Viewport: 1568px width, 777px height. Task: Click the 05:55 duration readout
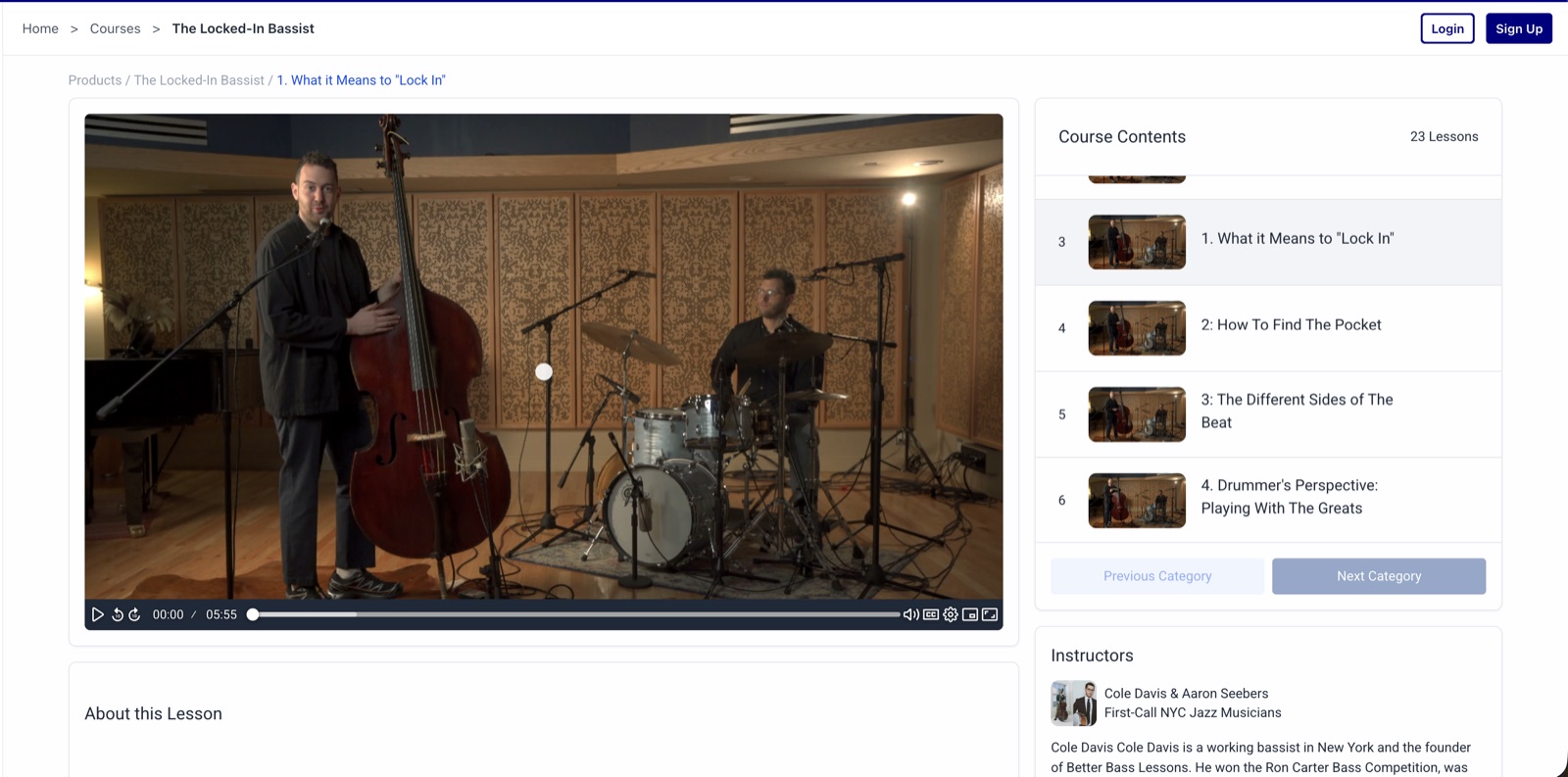221,614
